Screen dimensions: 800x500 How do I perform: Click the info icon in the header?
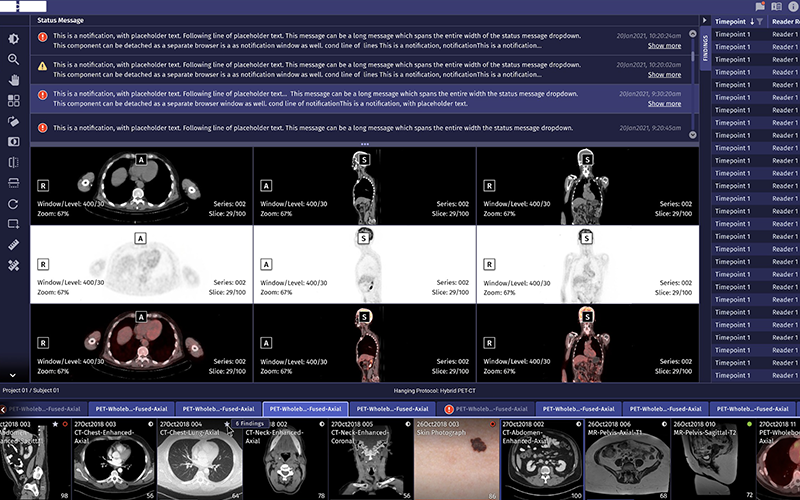click(x=794, y=6)
